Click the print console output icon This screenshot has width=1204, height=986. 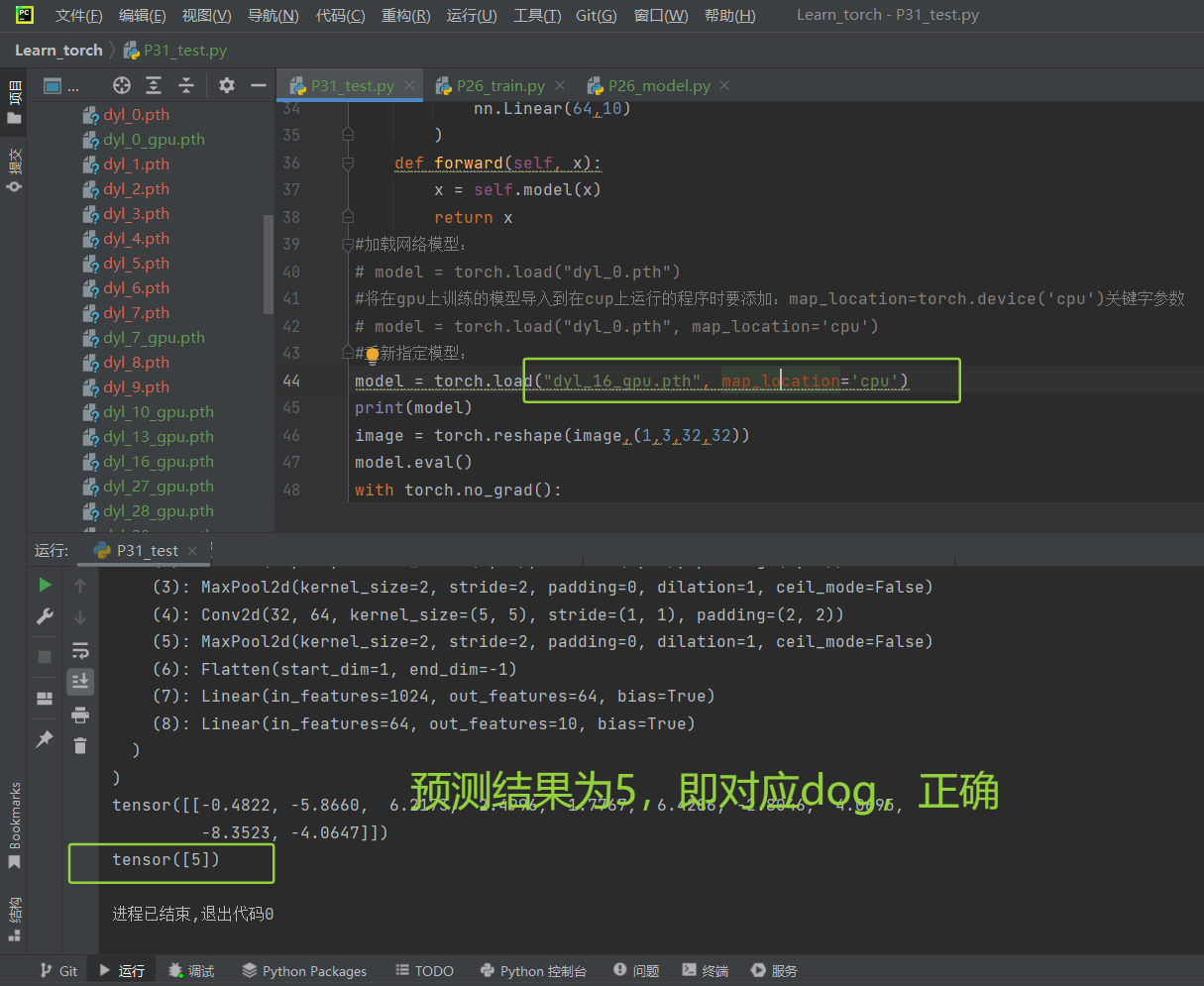pyautogui.click(x=80, y=714)
